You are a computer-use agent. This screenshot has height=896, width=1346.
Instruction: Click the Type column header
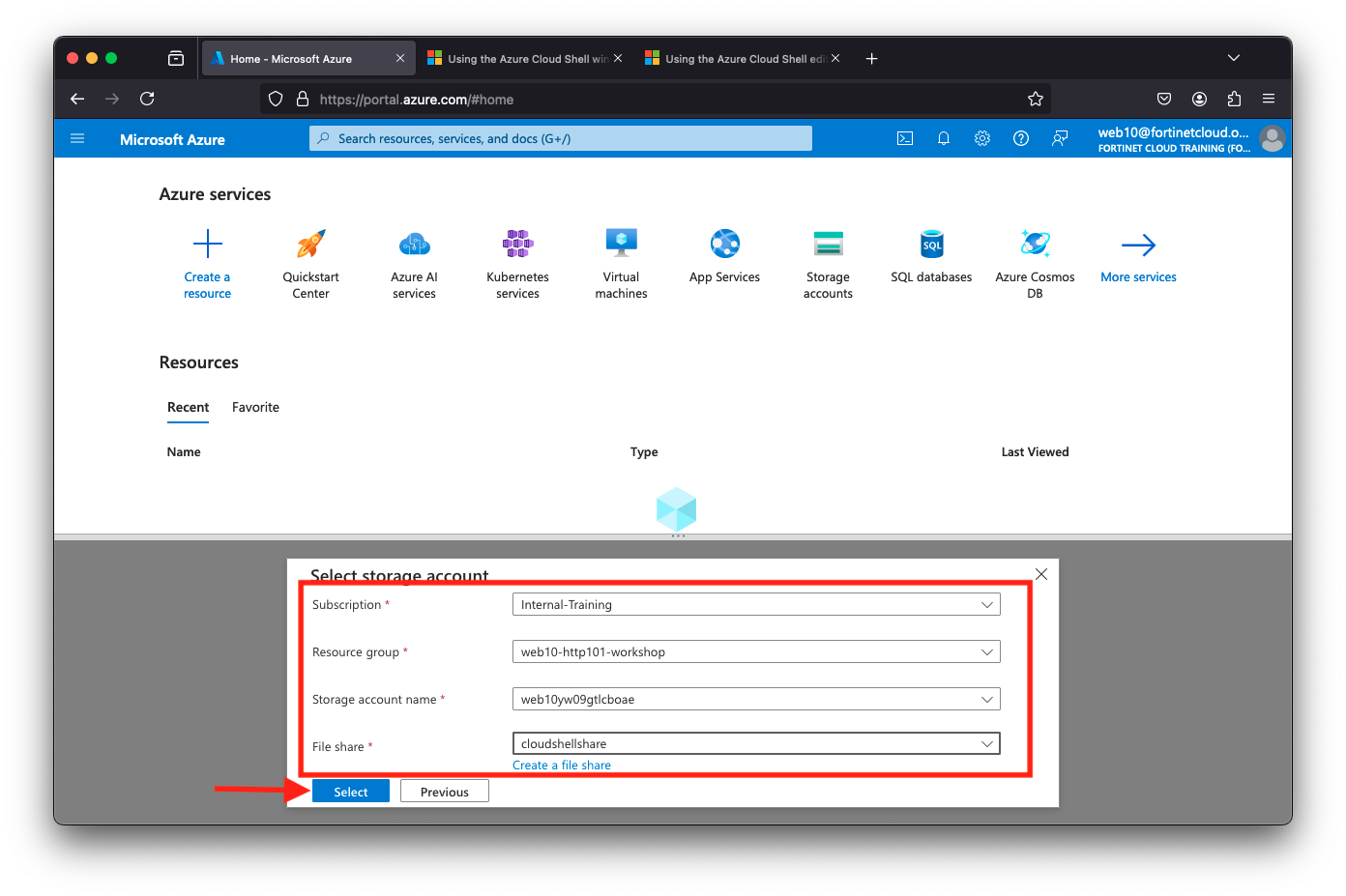644,451
